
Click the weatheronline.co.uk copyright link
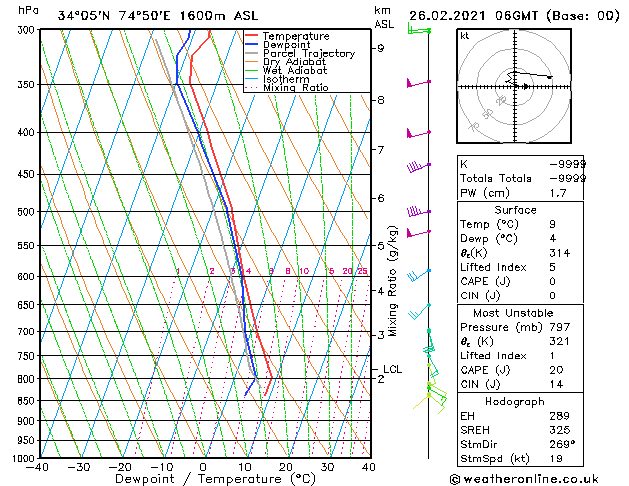point(523,479)
